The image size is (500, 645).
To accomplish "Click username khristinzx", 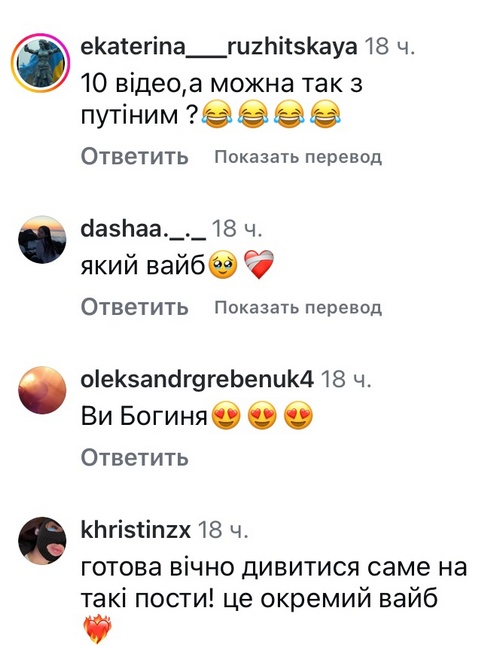I will (x=136, y=529).
